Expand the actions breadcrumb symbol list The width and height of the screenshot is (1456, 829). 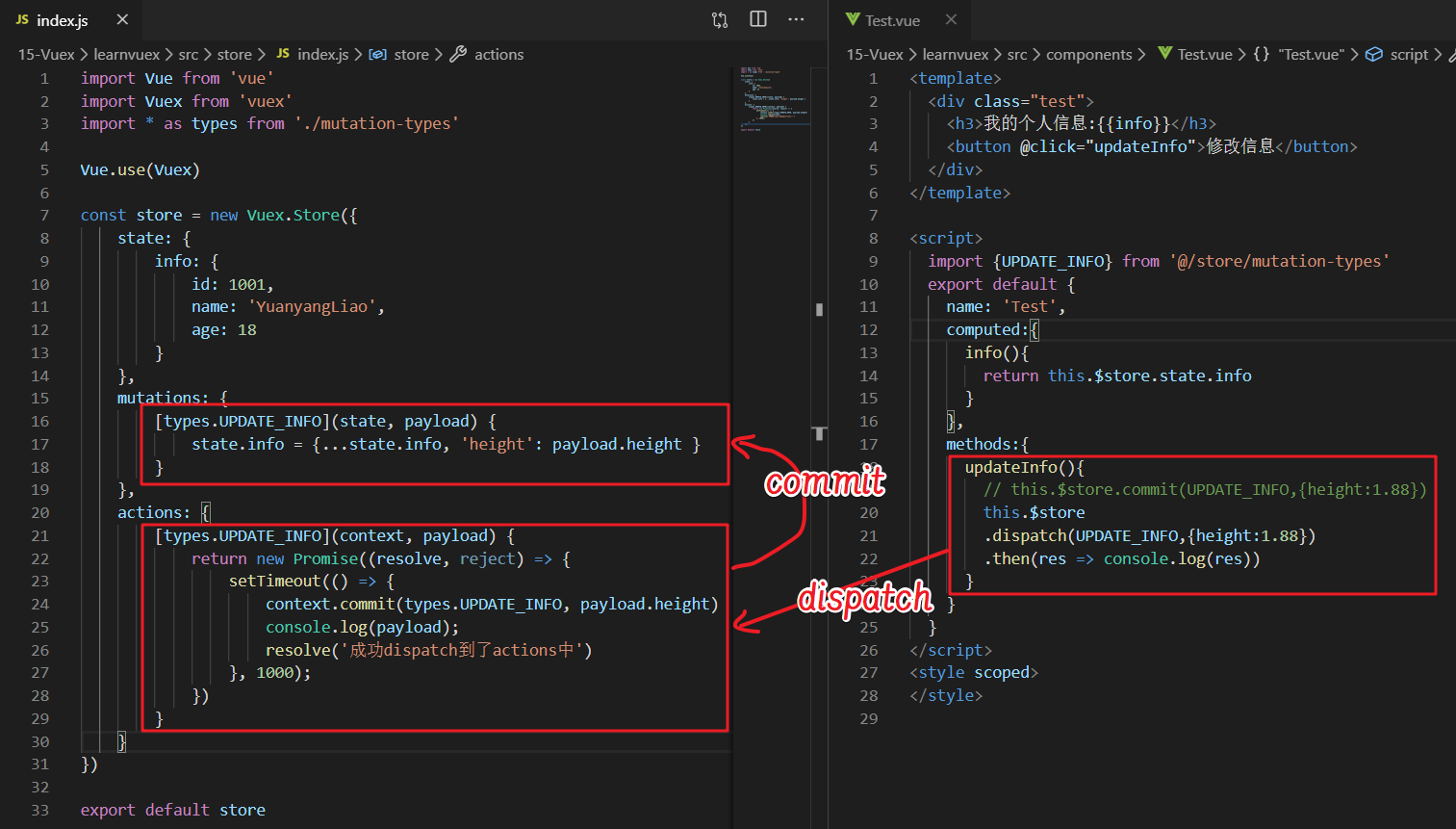pos(498,54)
